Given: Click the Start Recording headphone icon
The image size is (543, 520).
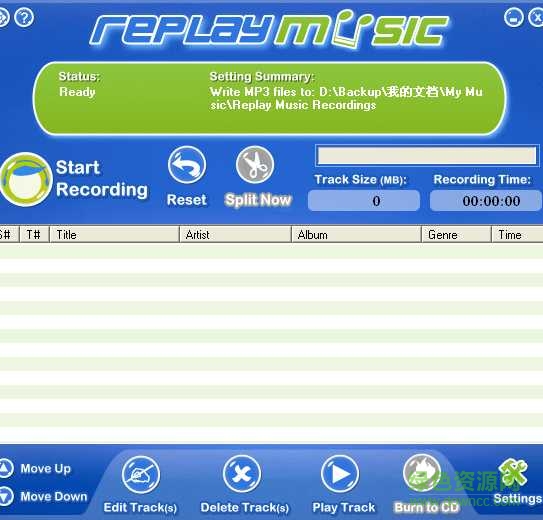Looking at the screenshot, I should pos(26,179).
